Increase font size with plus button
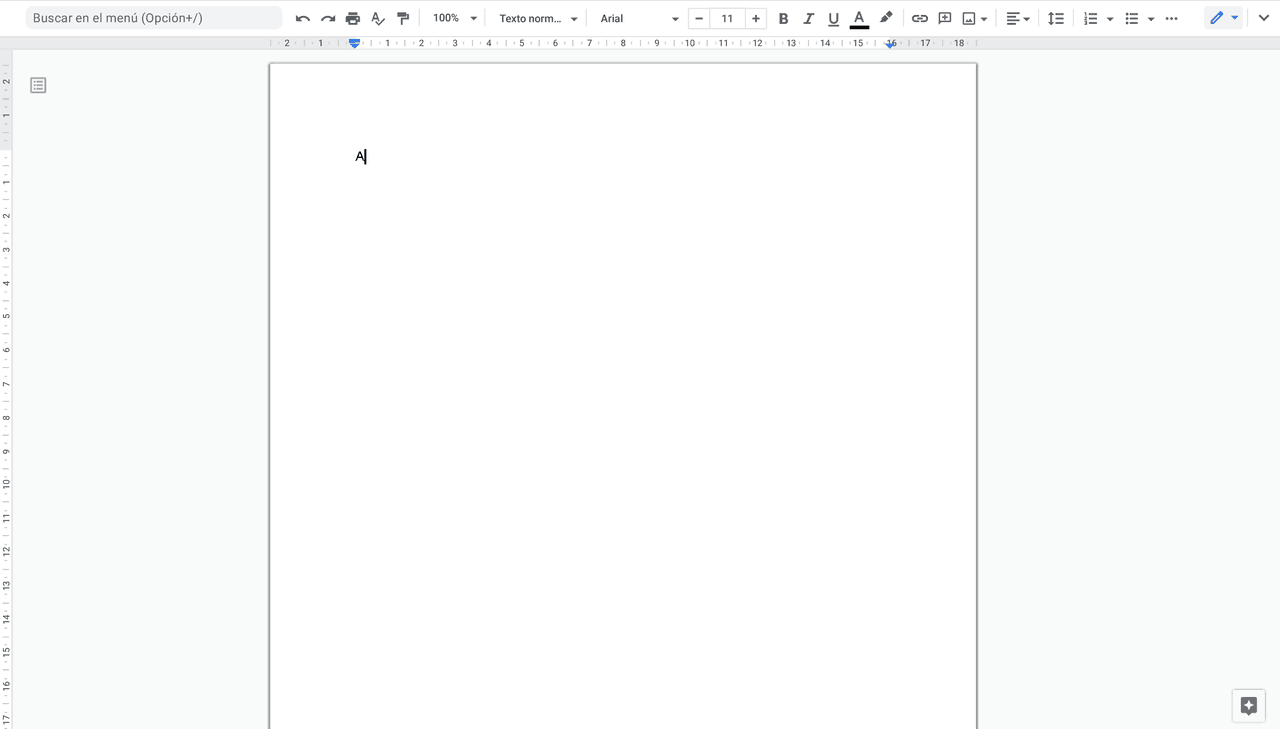 [756, 19]
